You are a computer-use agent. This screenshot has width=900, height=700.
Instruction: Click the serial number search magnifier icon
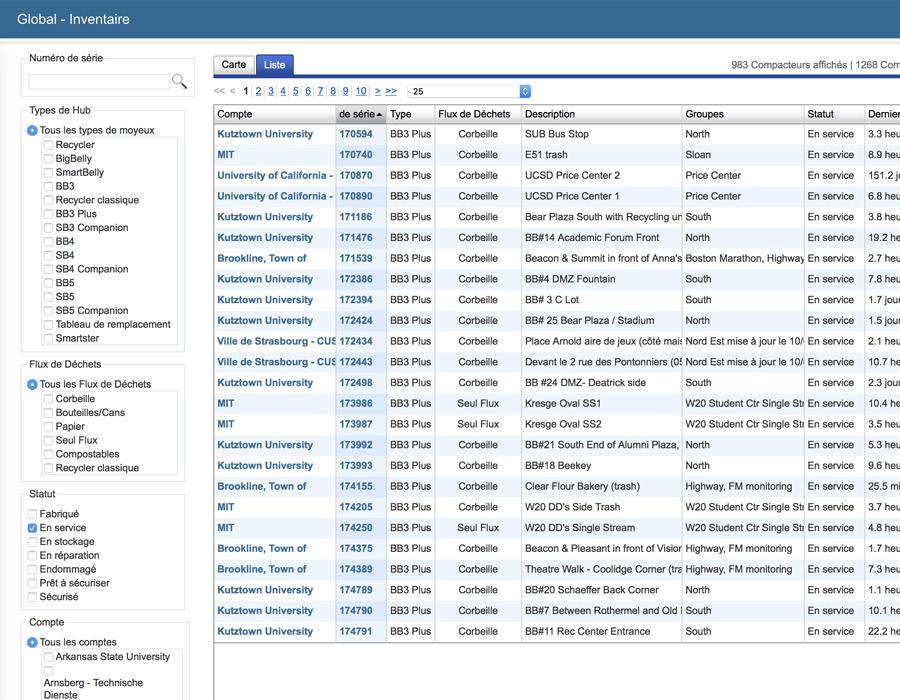coord(179,82)
